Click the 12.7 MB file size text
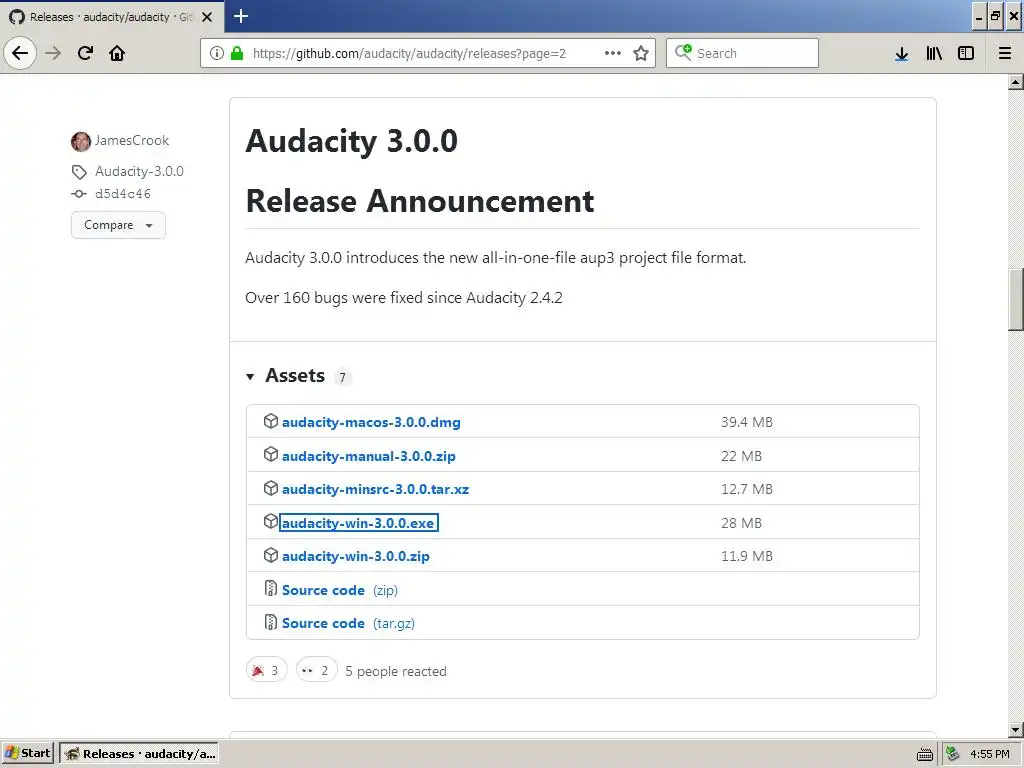This screenshot has width=1024, height=768. 746,489
